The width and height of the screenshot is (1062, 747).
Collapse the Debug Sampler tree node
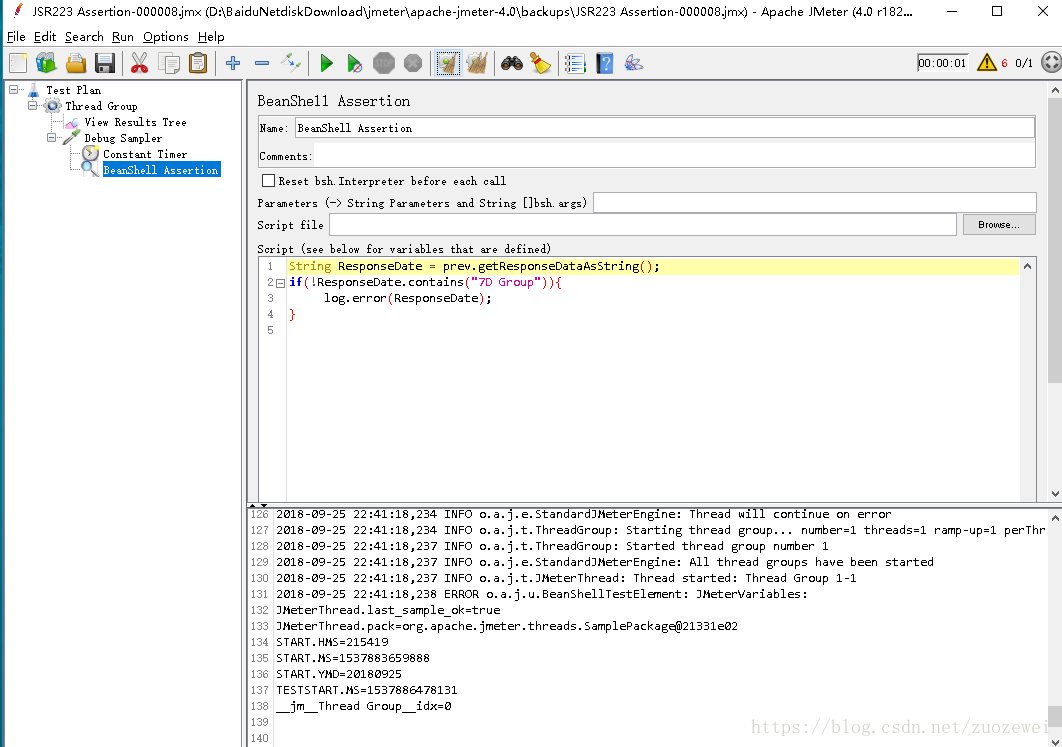pyautogui.click(x=52, y=138)
